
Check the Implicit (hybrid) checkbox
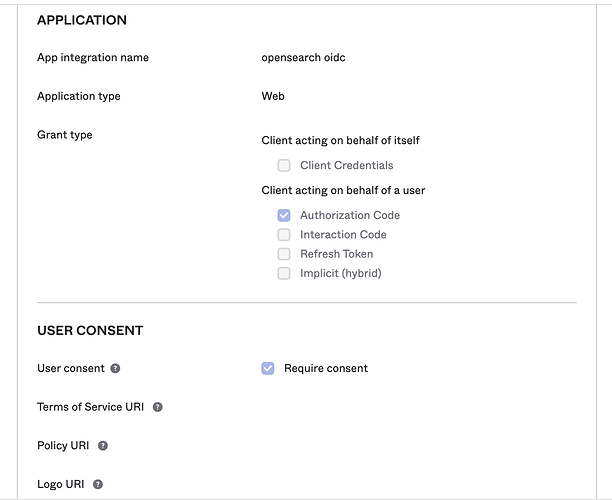[x=284, y=273]
